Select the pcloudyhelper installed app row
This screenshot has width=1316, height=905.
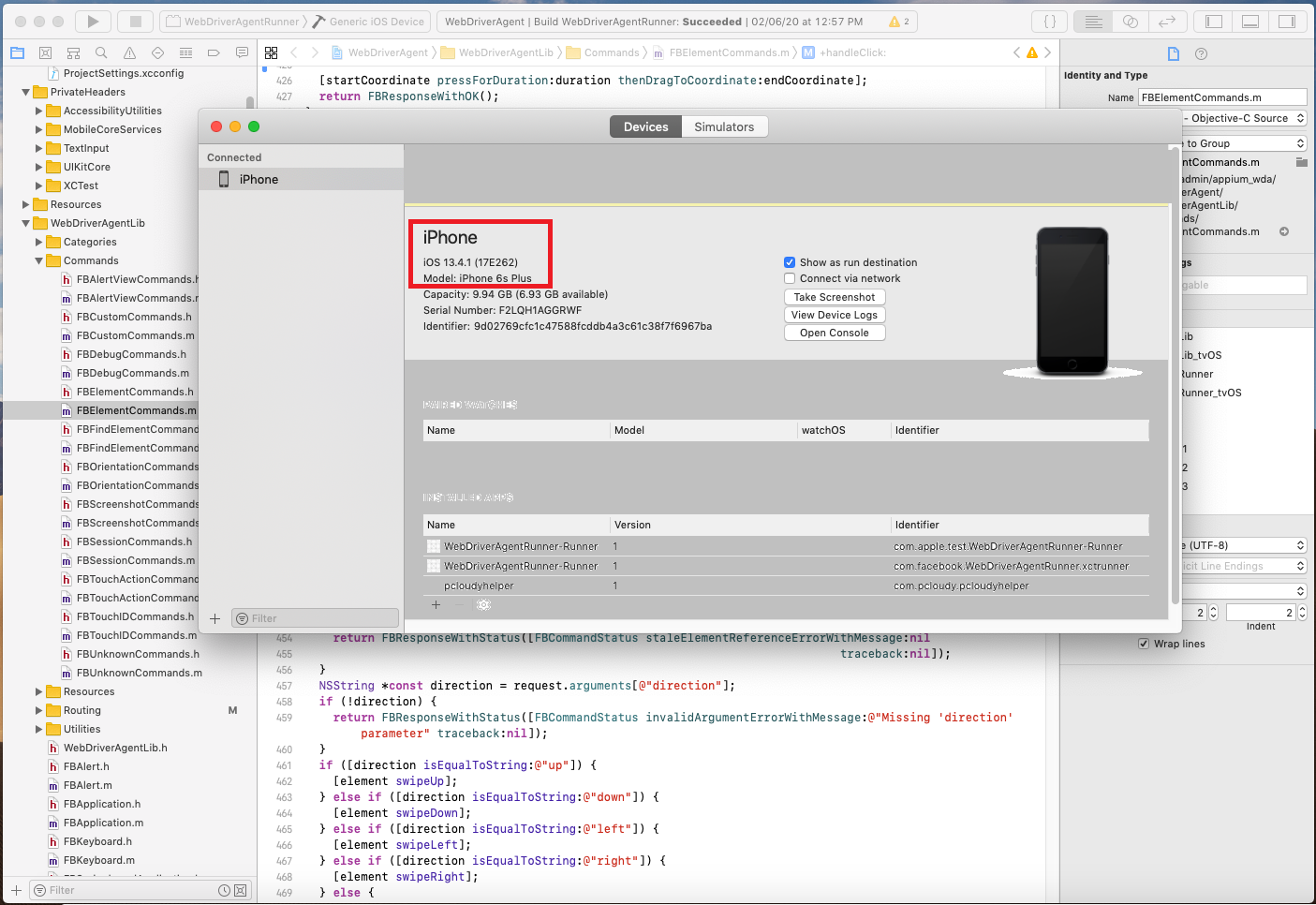[x=786, y=586]
